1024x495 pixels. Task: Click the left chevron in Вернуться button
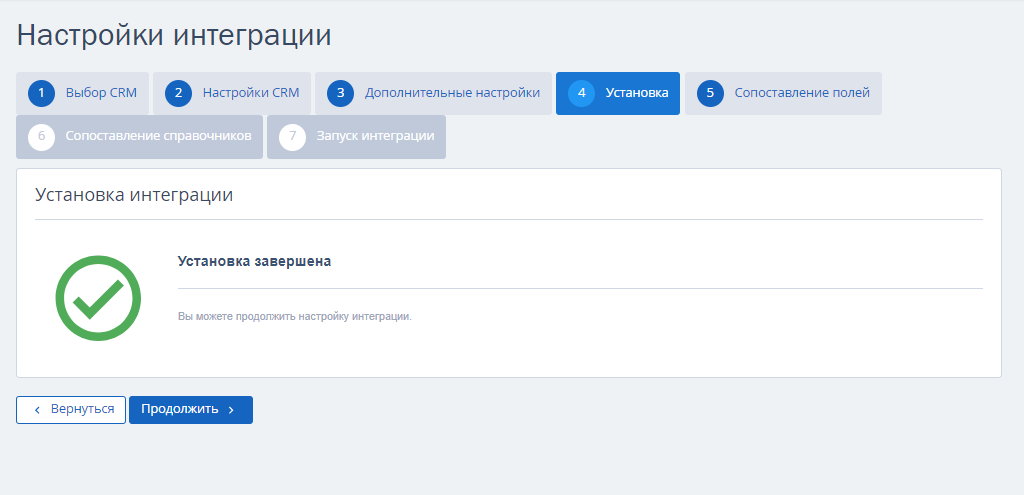click(37, 410)
